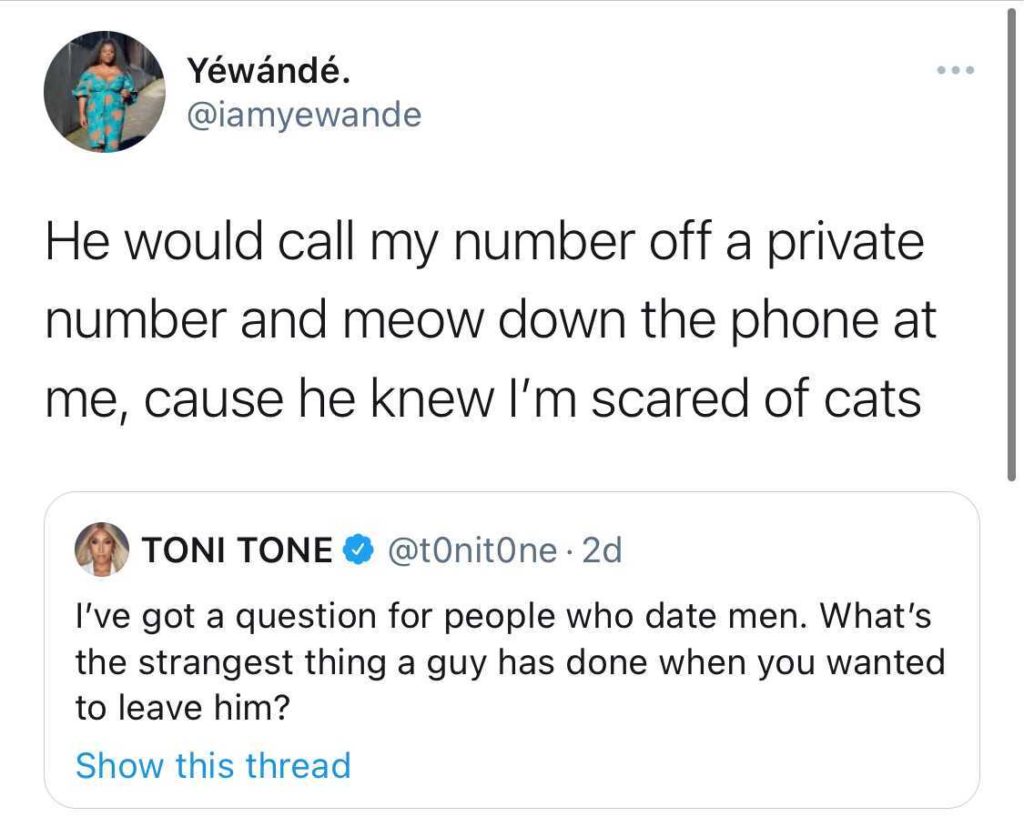
Task: Click "to leave him?" in quoted tweet
Action: tap(182, 708)
